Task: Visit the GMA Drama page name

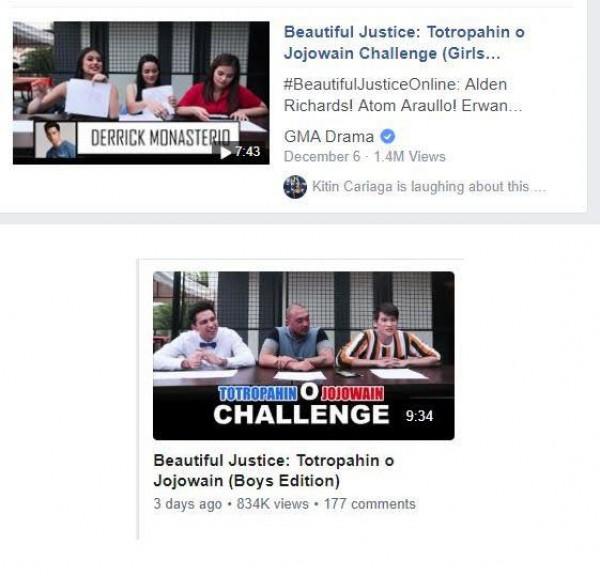Action: pos(329,137)
